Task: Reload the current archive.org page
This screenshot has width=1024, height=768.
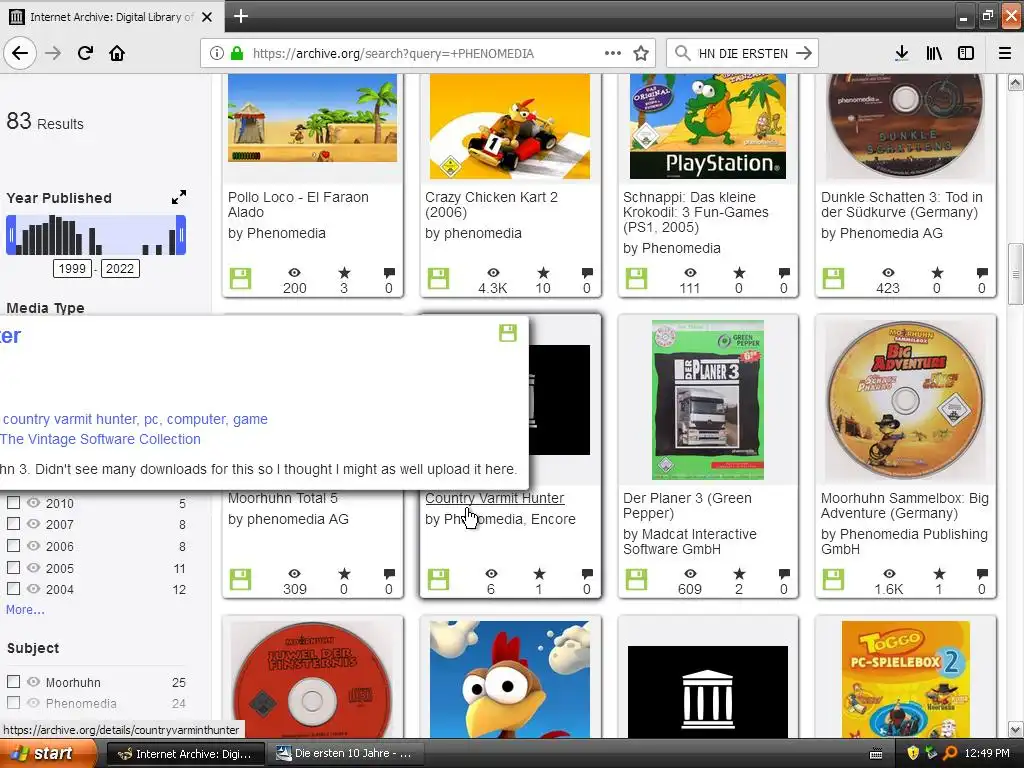Action: click(85, 53)
